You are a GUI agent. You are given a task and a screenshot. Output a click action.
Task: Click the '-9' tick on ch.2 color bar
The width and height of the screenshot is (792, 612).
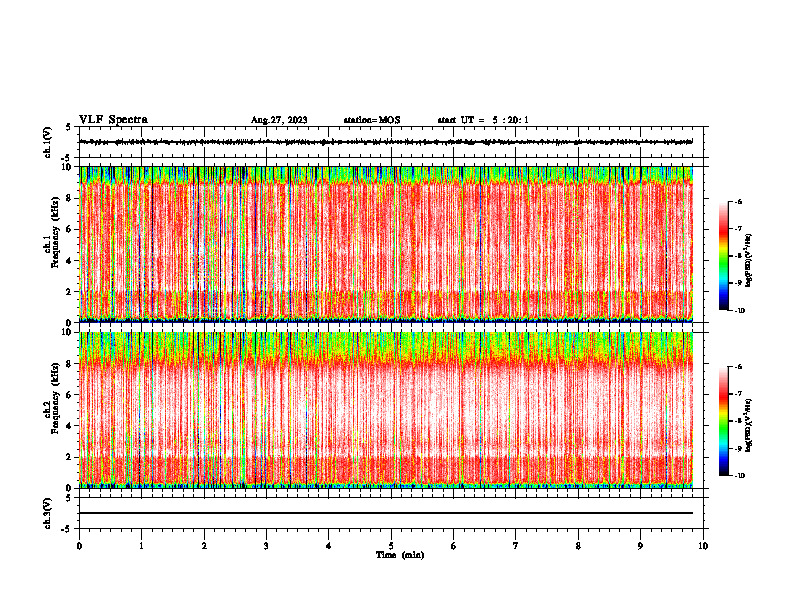pos(739,448)
